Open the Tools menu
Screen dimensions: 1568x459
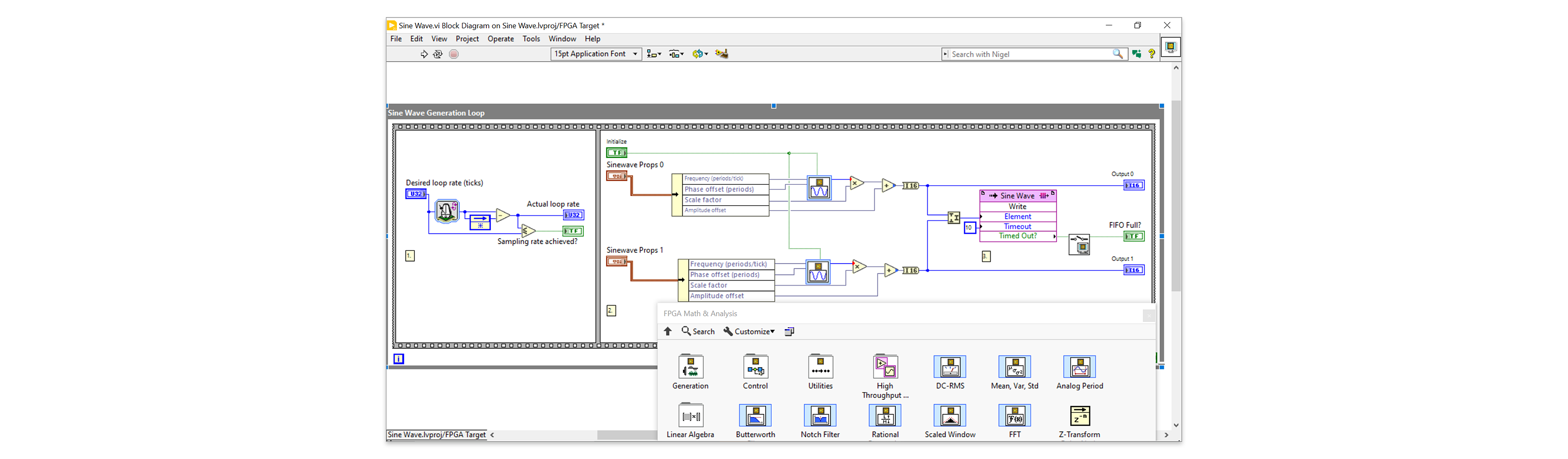(x=531, y=39)
